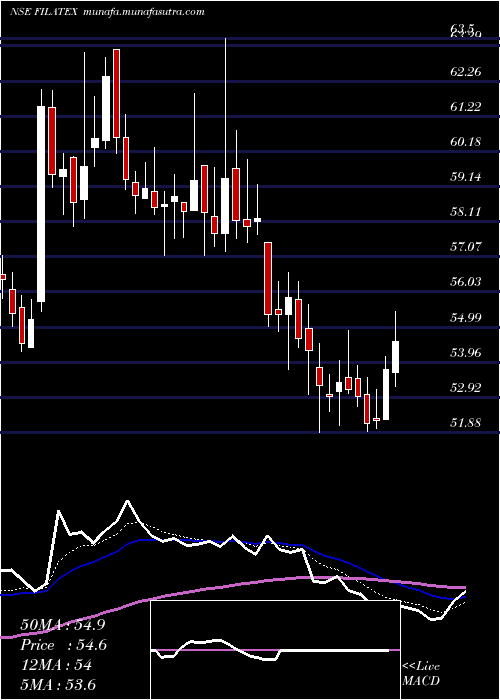Click the 59.14 price axis label
The height and width of the screenshot is (700, 500).
pos(466,176)
